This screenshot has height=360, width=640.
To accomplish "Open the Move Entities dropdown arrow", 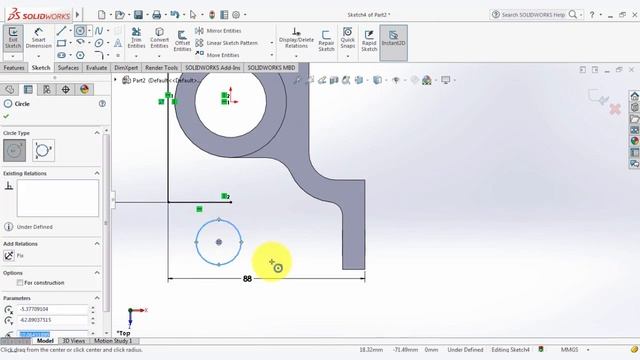I will (x=271, y=55).
